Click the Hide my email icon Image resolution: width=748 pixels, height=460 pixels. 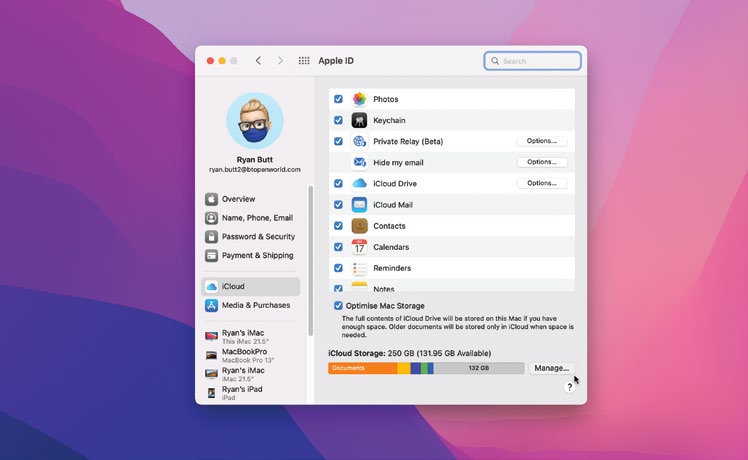pos(359,162)
